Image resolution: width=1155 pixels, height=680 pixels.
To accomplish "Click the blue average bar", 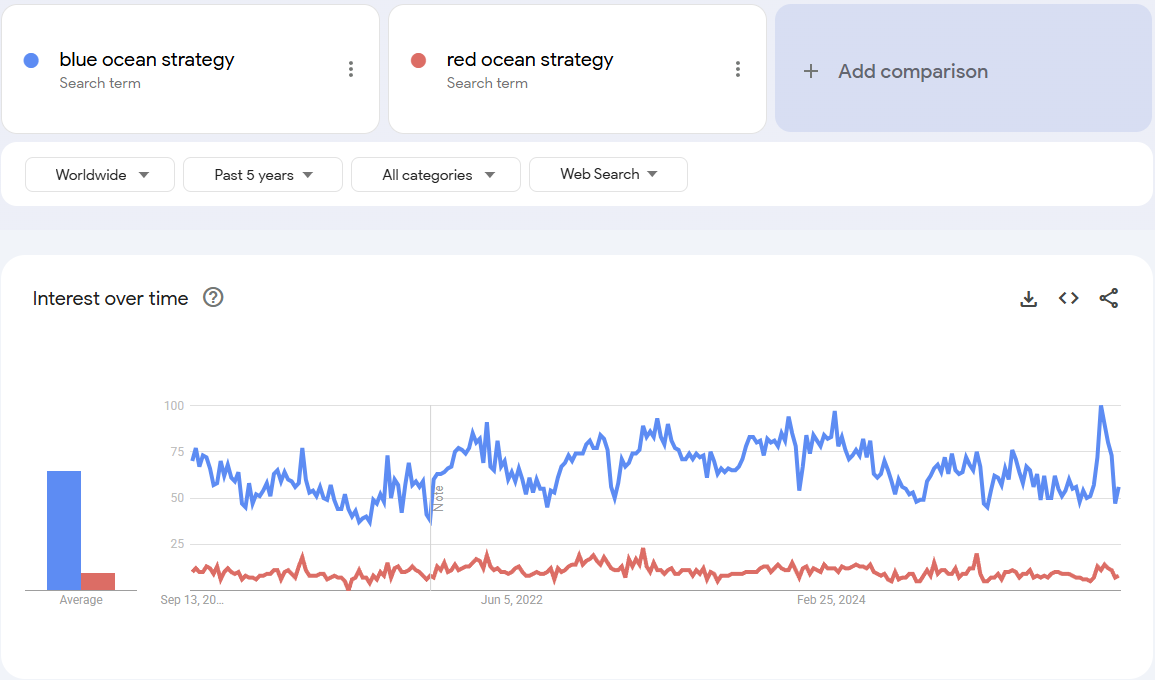I will pyautogui.click(x=64, y=530).
